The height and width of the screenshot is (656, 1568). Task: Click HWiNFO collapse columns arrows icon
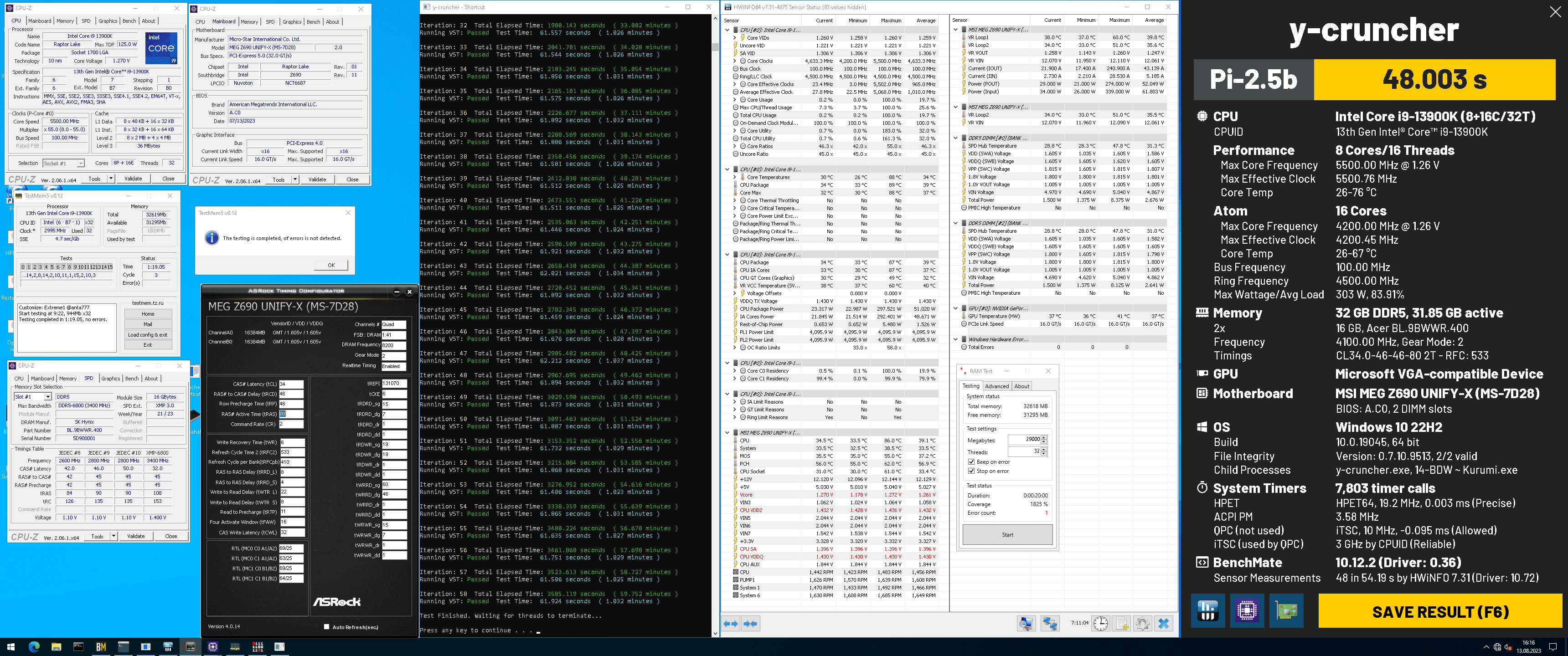pos(751,623)
